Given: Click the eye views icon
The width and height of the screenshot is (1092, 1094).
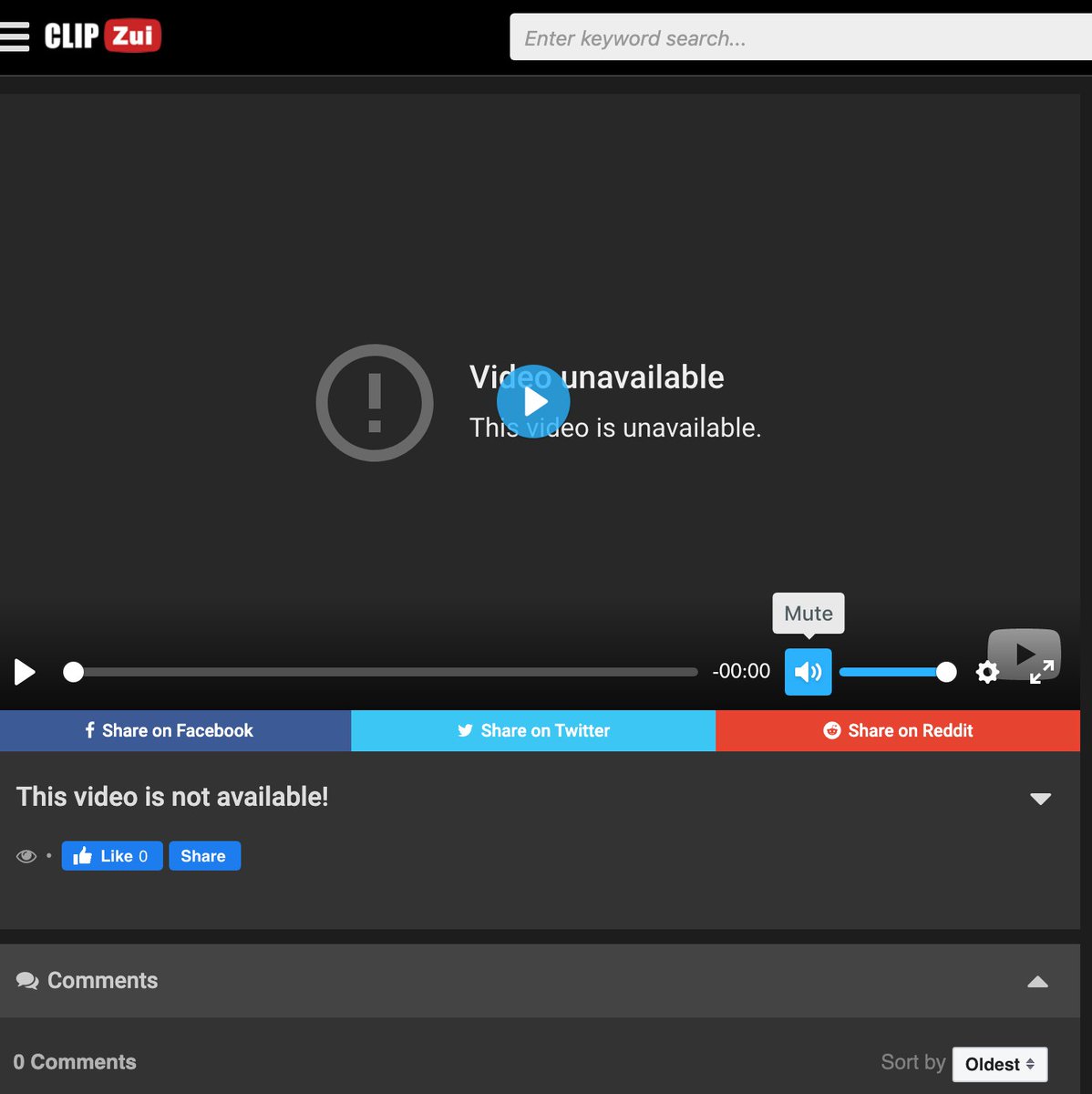Looking at the screenshot, I should 26,856.
